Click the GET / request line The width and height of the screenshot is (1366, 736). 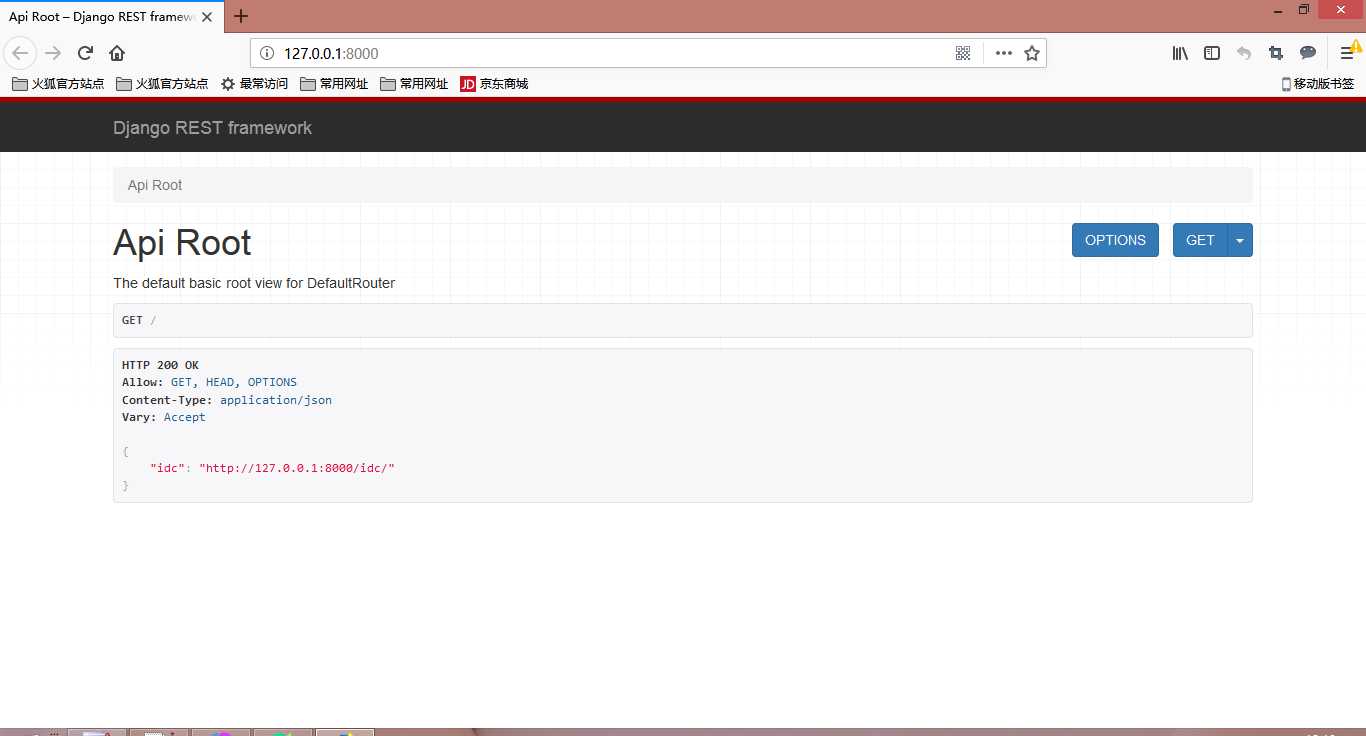(139, 320)
